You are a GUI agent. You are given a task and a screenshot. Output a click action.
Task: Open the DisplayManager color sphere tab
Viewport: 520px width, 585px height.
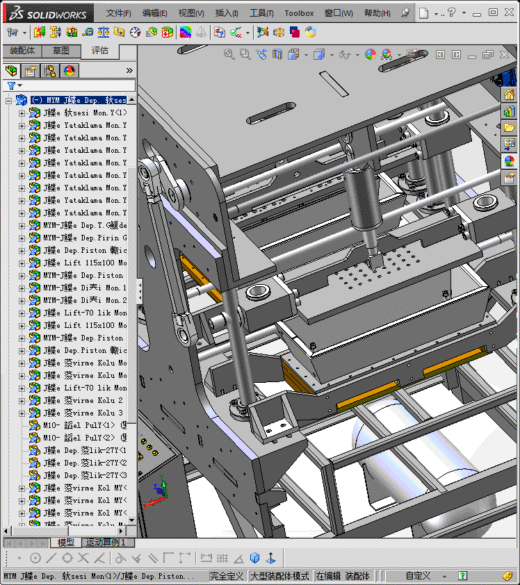pyautogui.click(x=69, y=71)
